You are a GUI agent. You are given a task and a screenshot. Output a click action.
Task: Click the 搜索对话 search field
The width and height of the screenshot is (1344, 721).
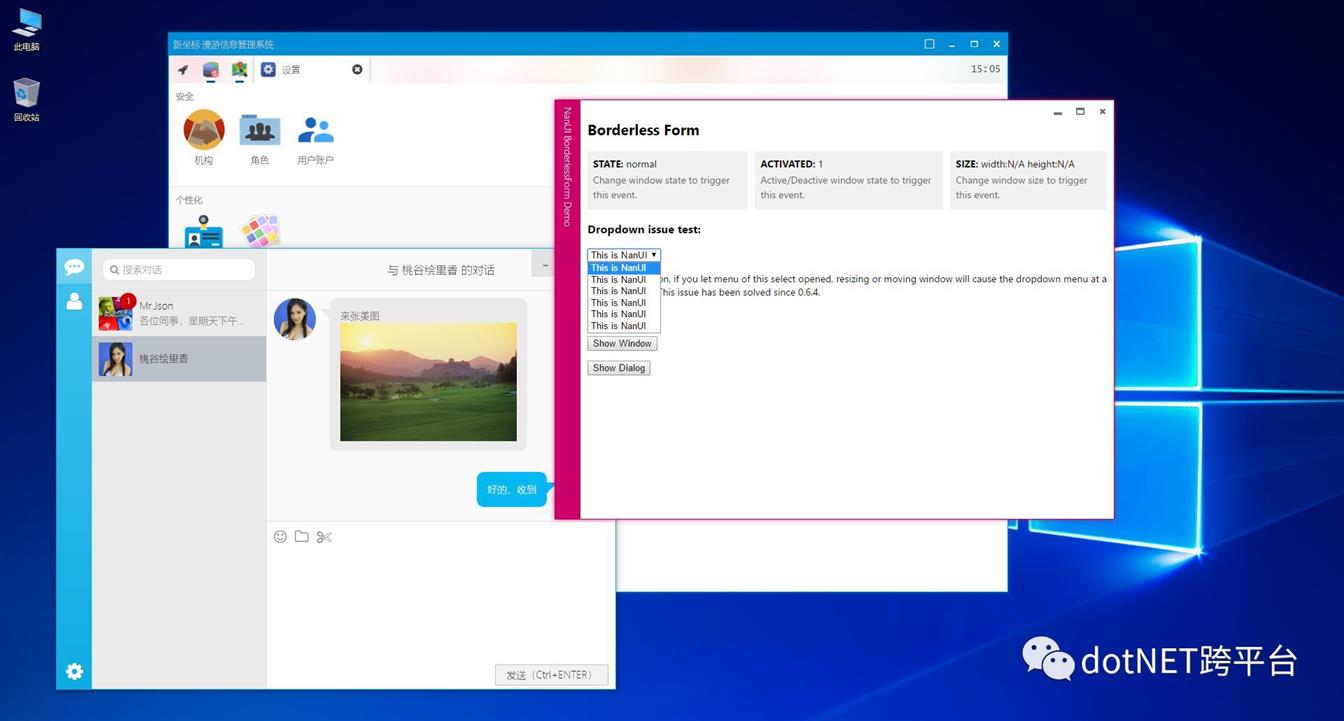[x=179, y=269]
